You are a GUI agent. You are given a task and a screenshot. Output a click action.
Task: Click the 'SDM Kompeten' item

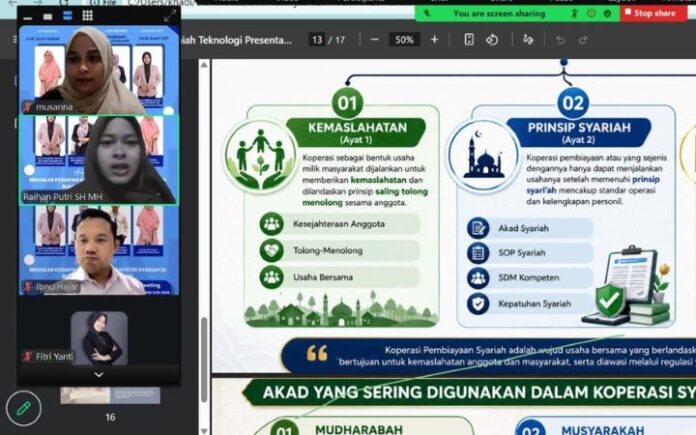click(x=530, y=278)
